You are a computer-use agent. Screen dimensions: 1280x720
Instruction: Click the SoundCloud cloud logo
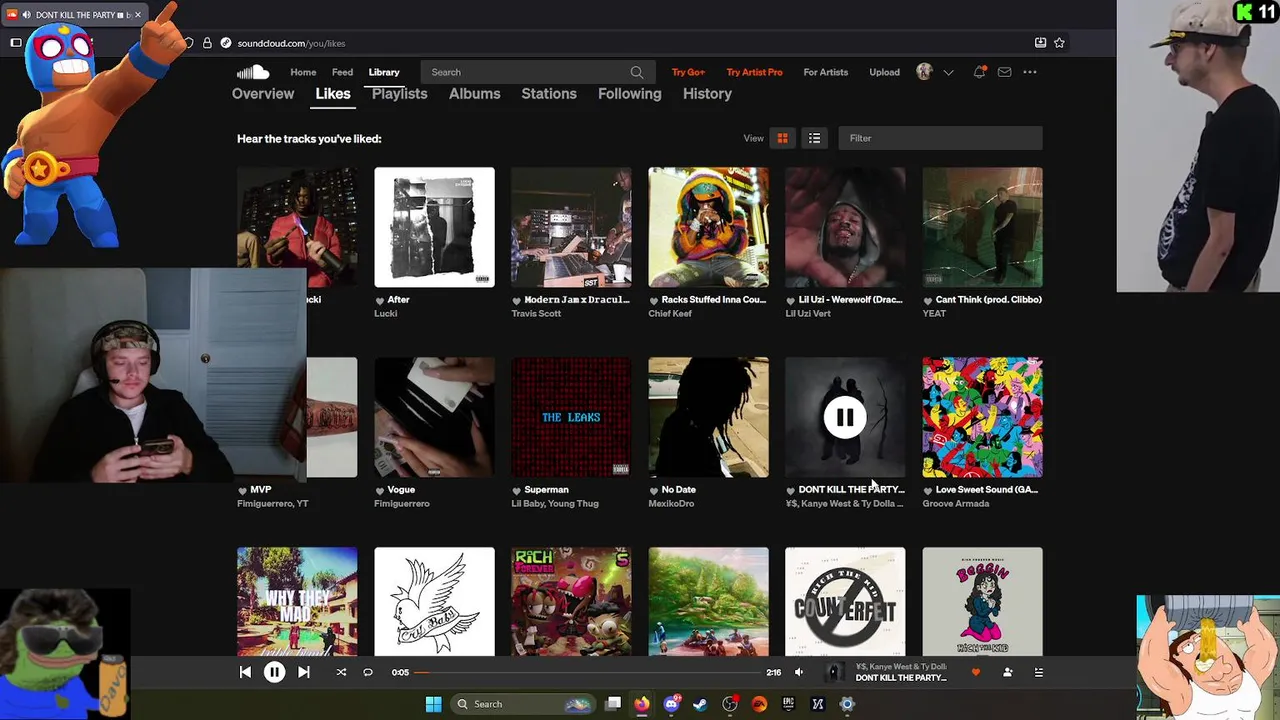pyautogui.click(x=253, y=72)
